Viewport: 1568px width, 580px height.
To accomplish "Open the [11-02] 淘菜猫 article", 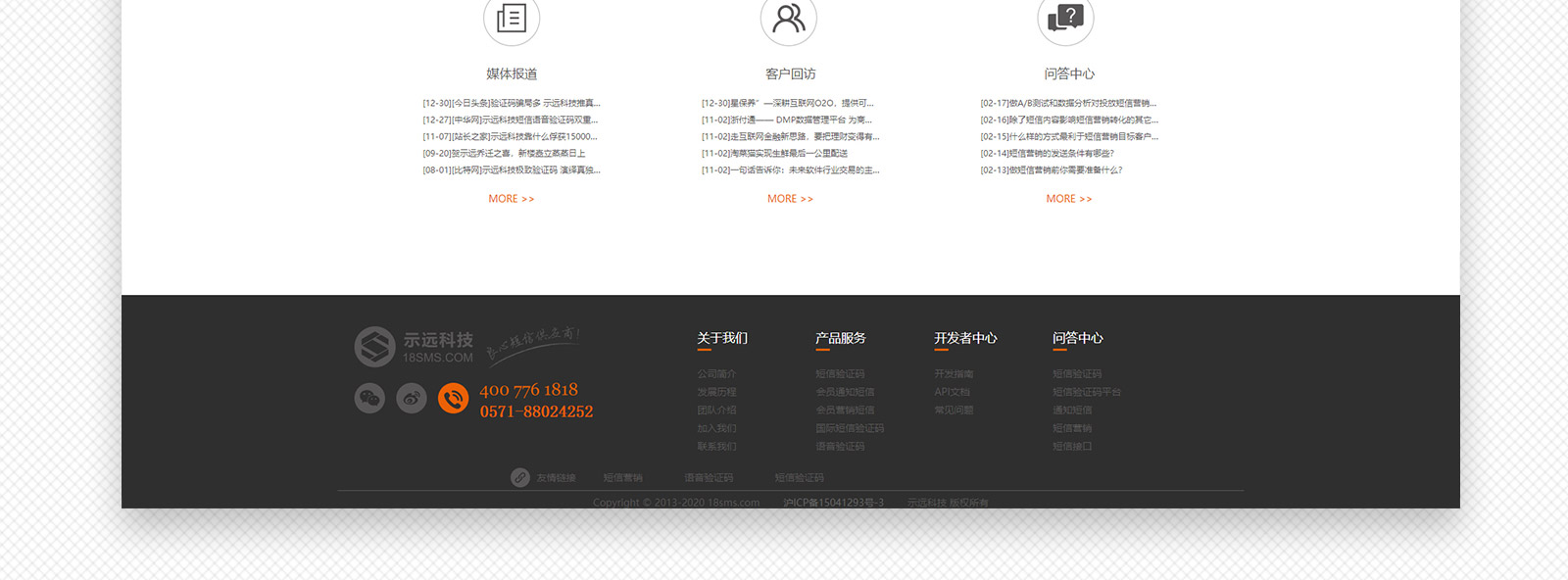I will pyautogui.click(x=775, y=153).
